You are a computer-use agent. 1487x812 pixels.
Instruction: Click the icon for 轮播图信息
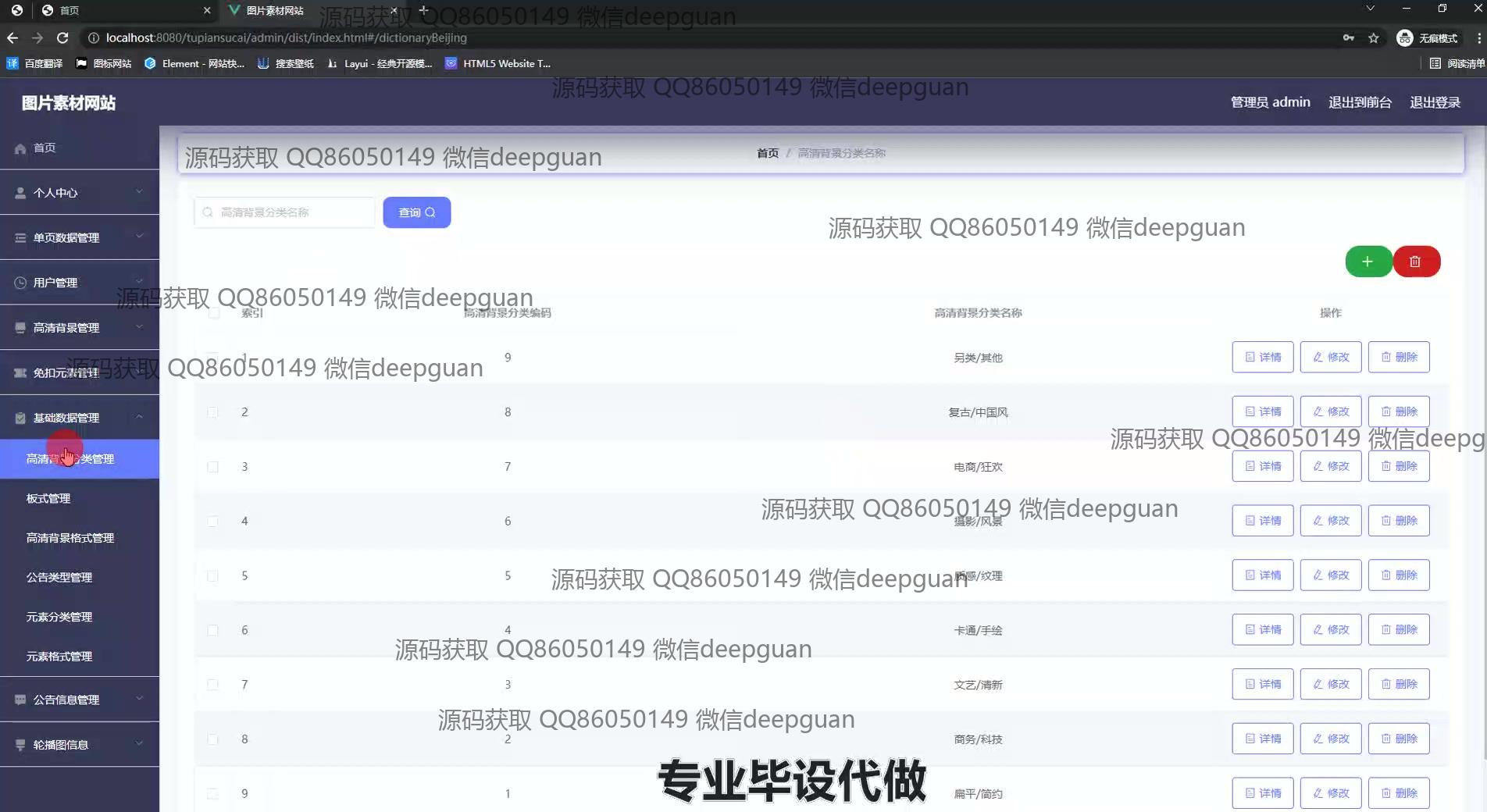pyautogui.click(x=20, y=745)
